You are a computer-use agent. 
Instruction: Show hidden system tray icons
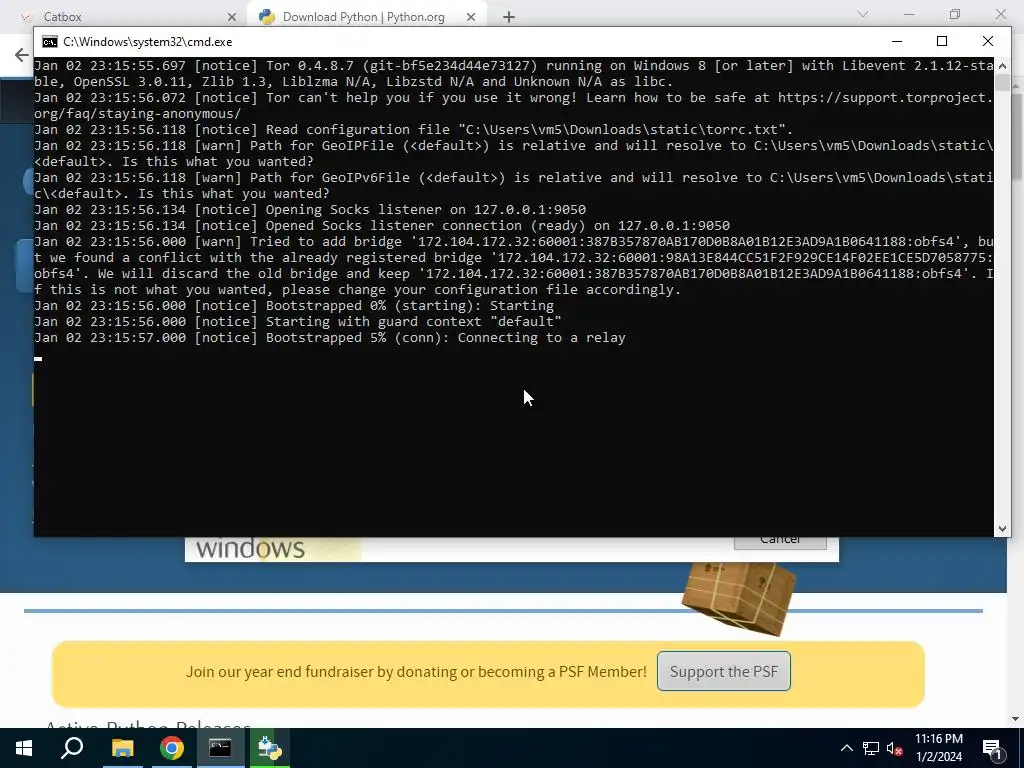click(846, 748)
